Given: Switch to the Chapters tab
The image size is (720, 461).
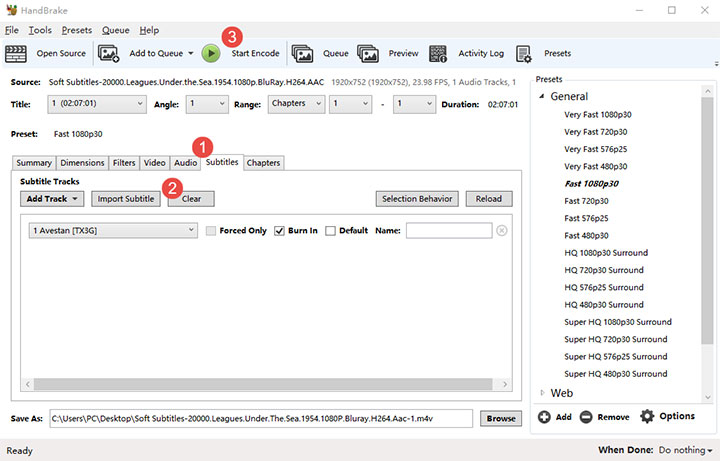Looking at the screenshot, I should [x=263, y=163].
